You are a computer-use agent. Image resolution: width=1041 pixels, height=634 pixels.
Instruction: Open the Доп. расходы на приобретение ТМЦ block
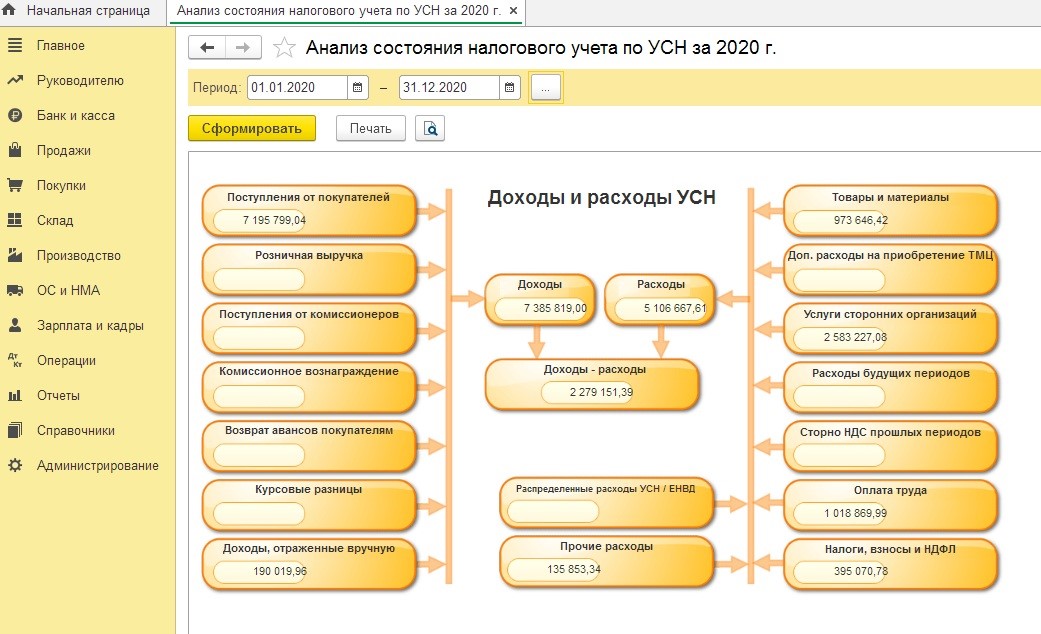pos(890,269)
